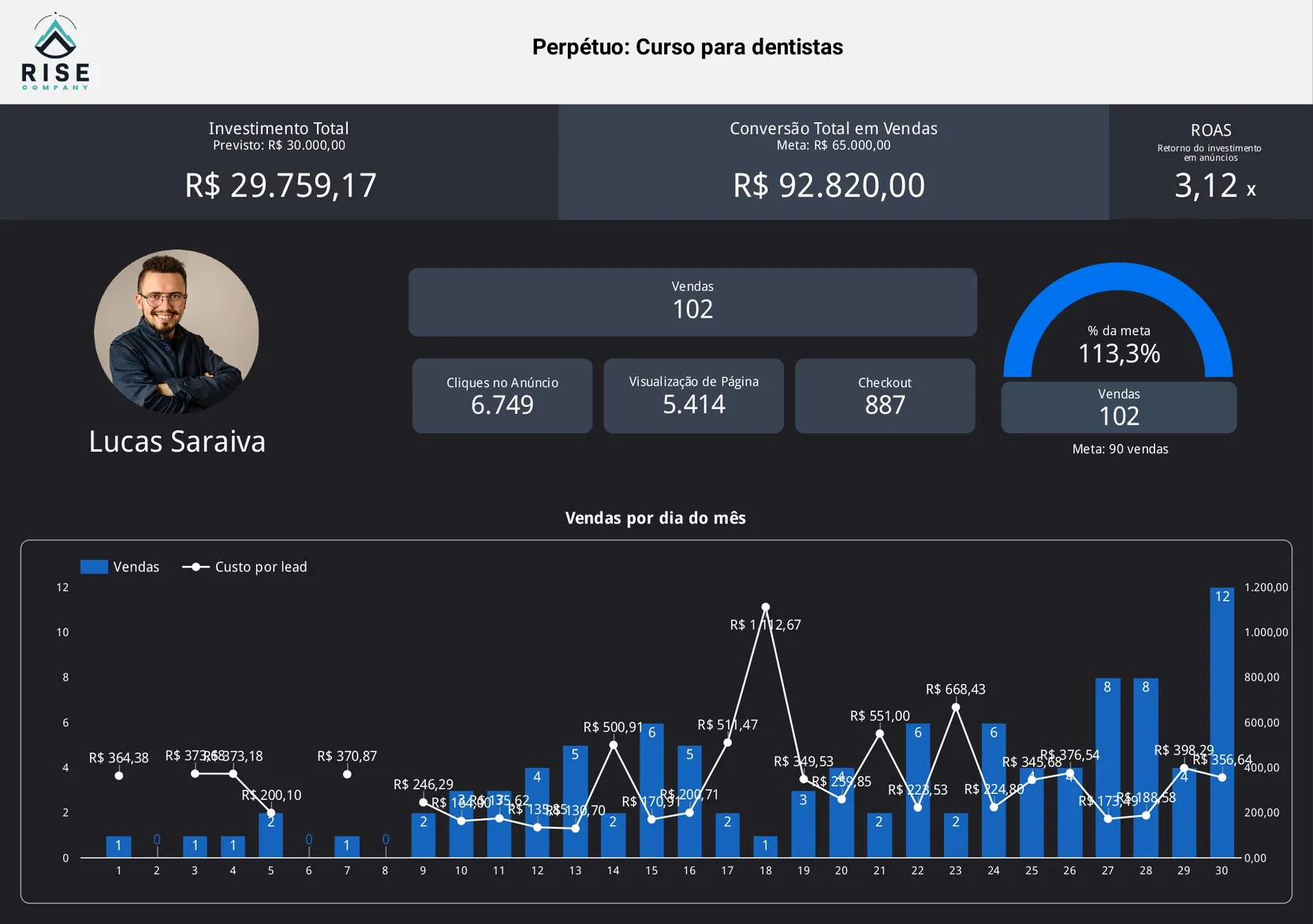Select the Visualização de Página card
Screen dimensions: 1313x924
coord(693,396)
